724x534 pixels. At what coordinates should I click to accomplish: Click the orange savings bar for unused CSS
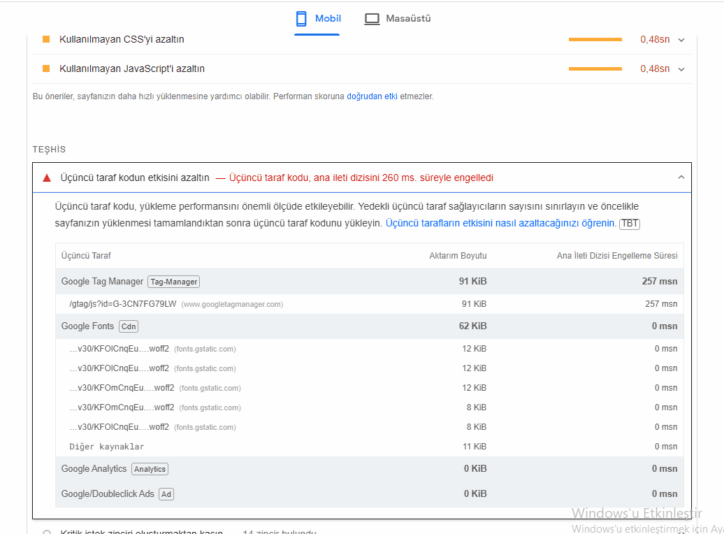tap(595, 40)
